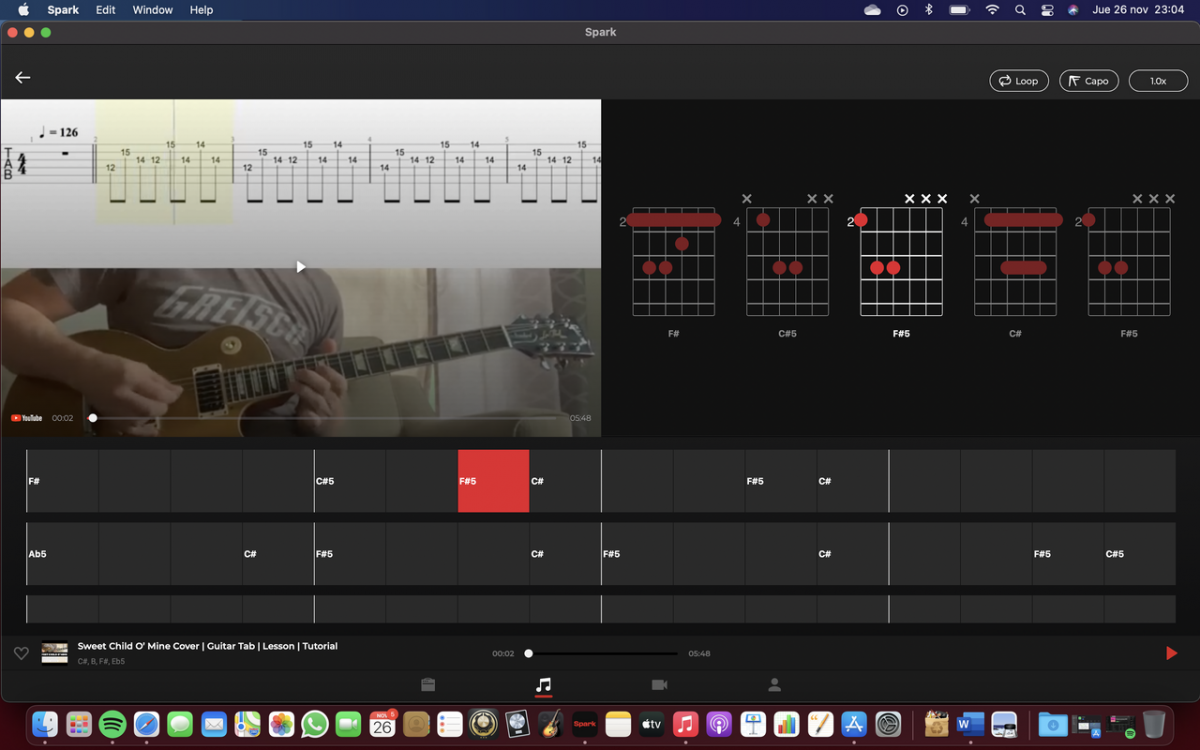Open Spotify from the dock
Viewport: 1200px width, 750px height.
pos(112,724)
